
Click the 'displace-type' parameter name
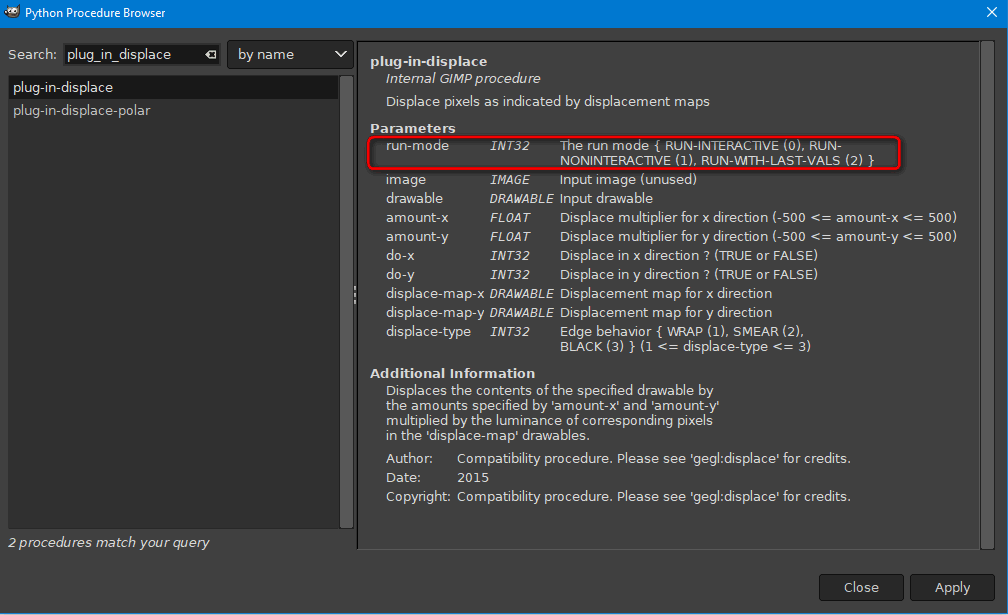[428, 332]
